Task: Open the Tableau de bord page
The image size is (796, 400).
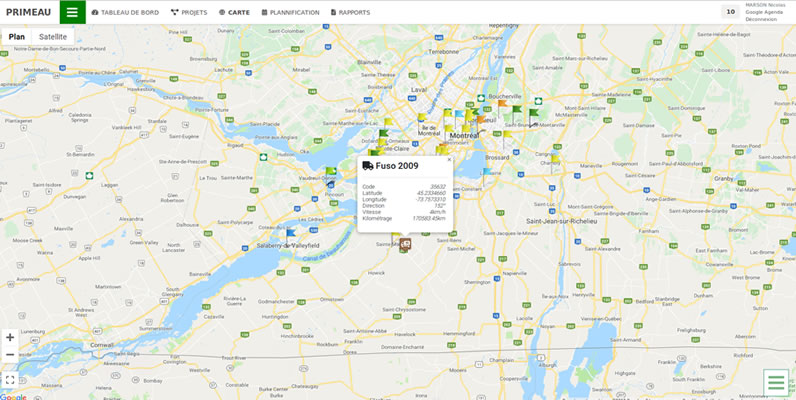Action: click(125, 12)
